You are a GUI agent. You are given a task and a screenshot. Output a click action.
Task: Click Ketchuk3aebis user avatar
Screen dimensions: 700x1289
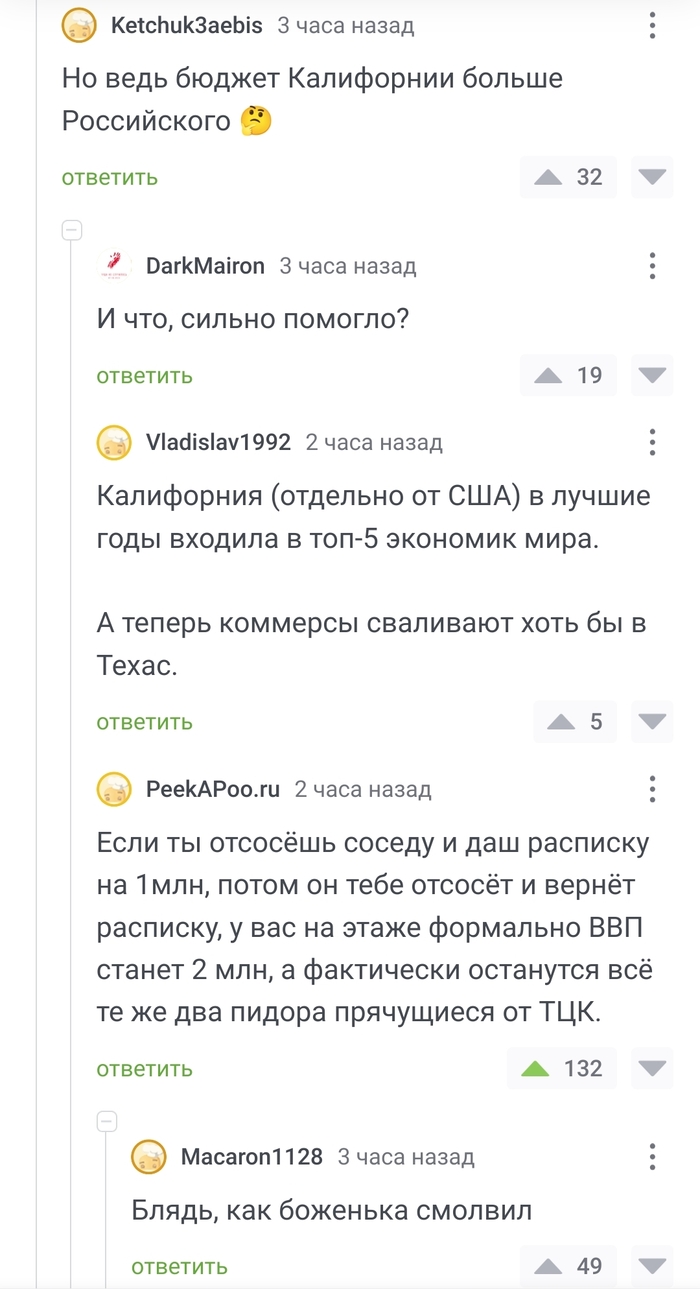[x=78, y=26]
